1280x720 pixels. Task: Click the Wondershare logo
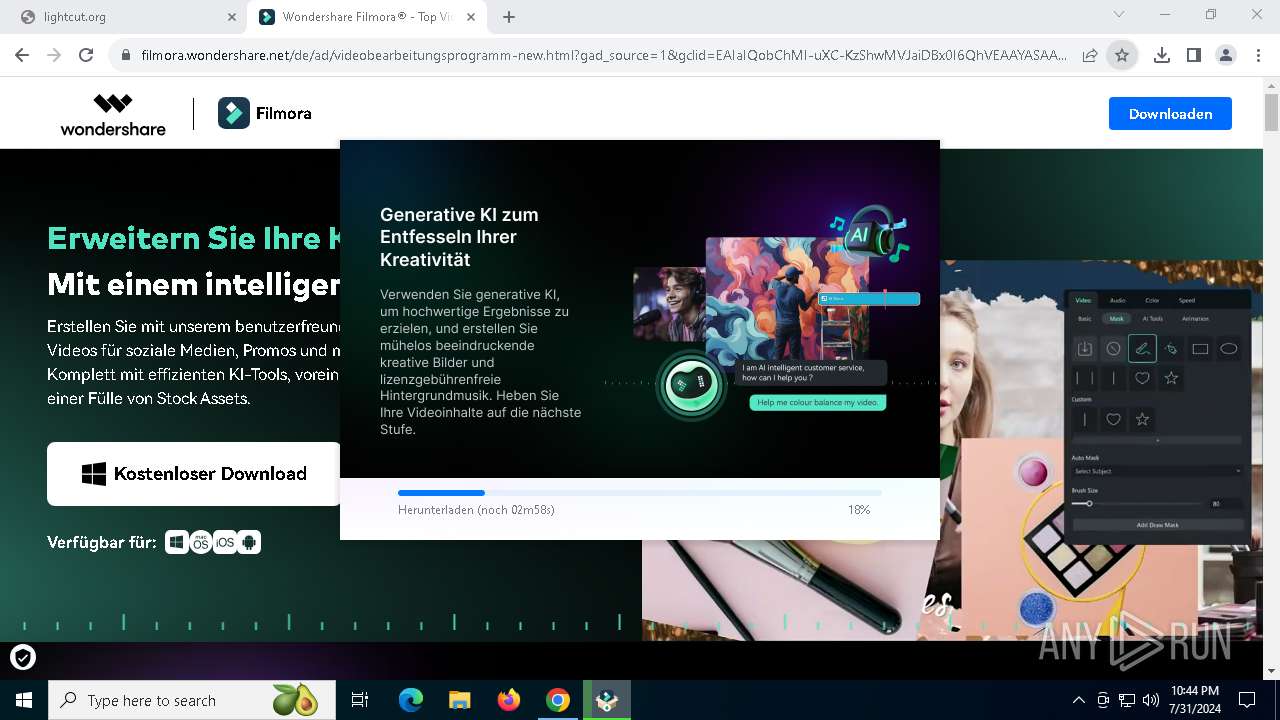coord(113,114)
